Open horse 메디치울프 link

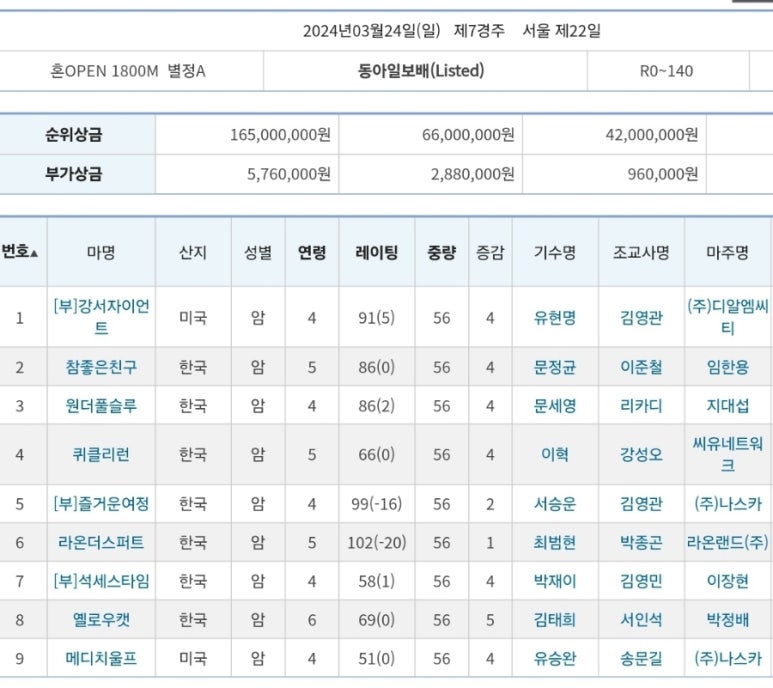[101, 658]
